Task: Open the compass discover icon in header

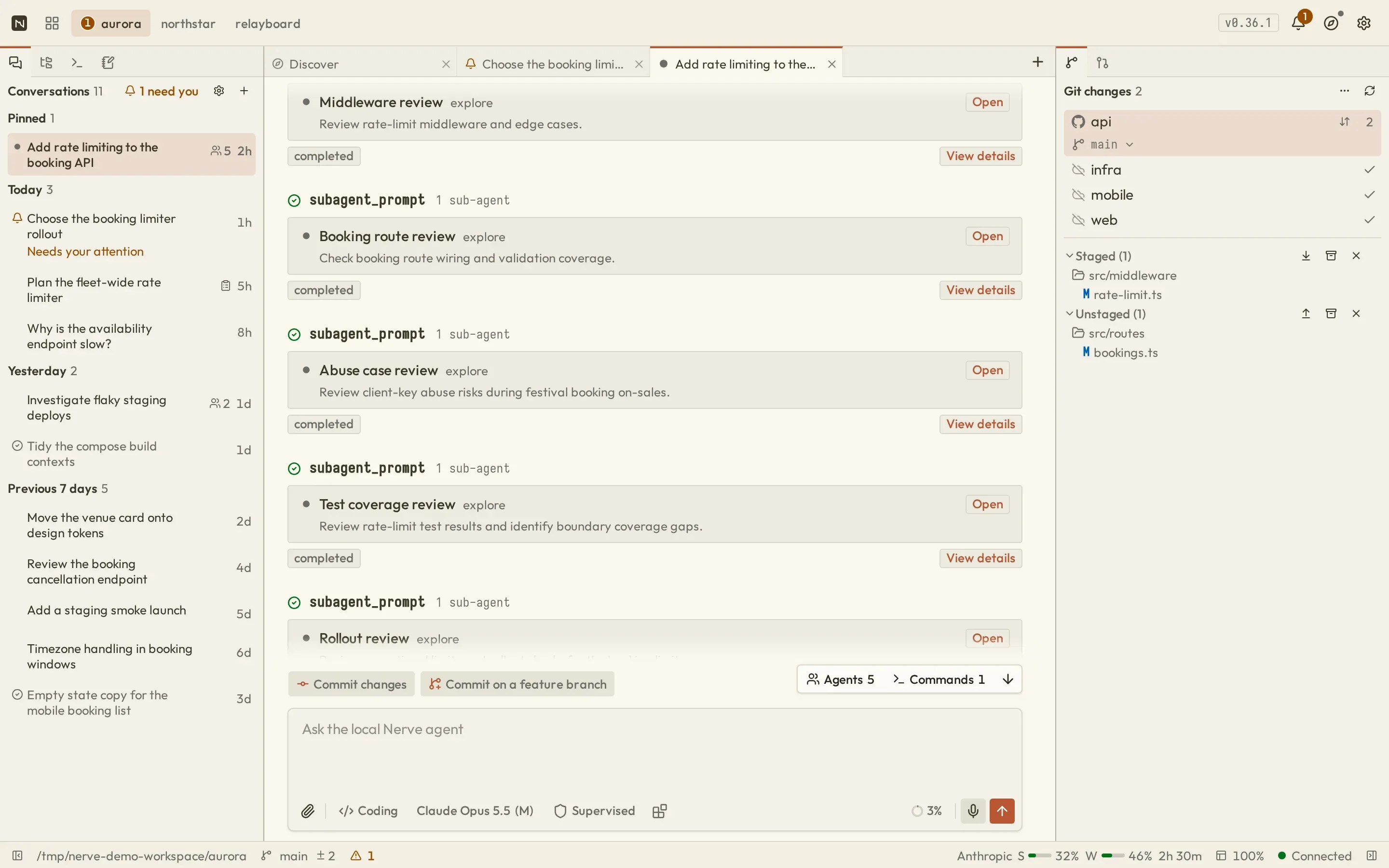Action: 1332,23
